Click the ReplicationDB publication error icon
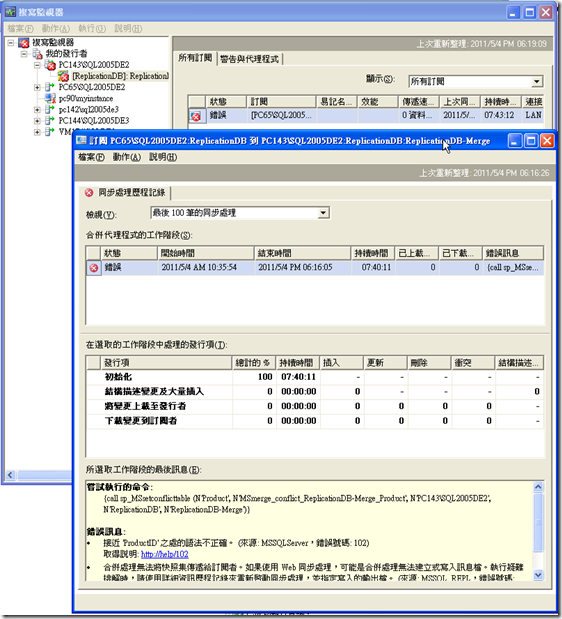562x619 pixels. 64,76
